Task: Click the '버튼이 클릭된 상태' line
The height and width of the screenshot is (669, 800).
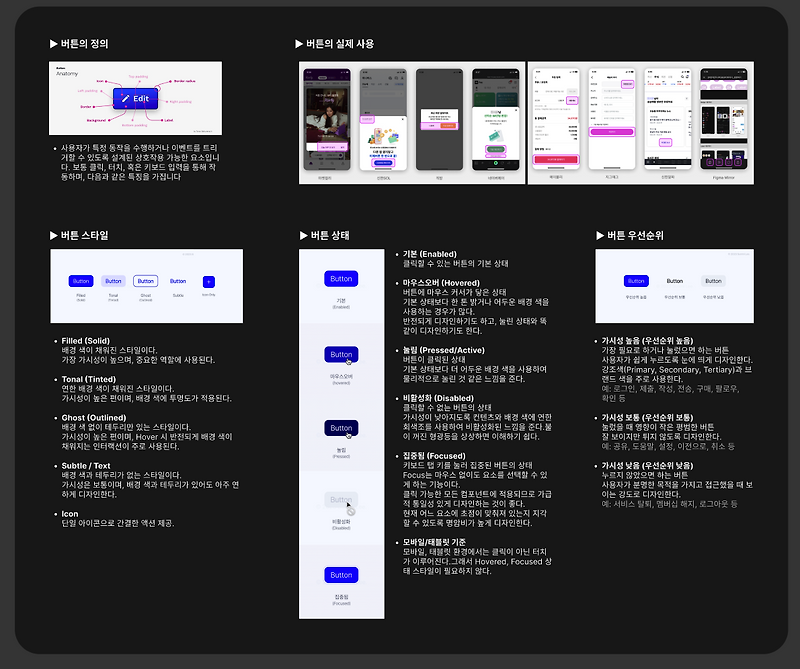Action: point(434,360)
